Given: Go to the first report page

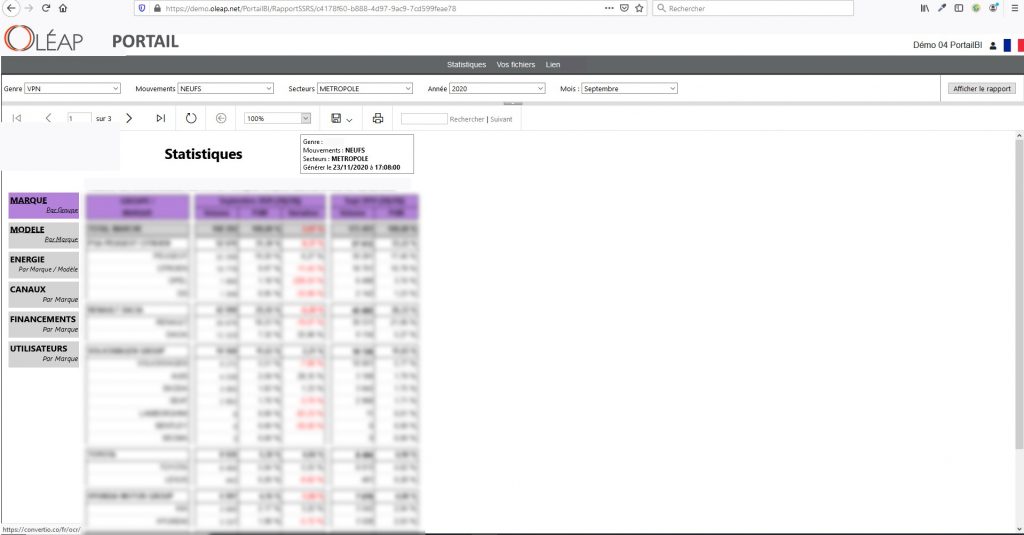Looking at the screenshot, I should [17, 118].
